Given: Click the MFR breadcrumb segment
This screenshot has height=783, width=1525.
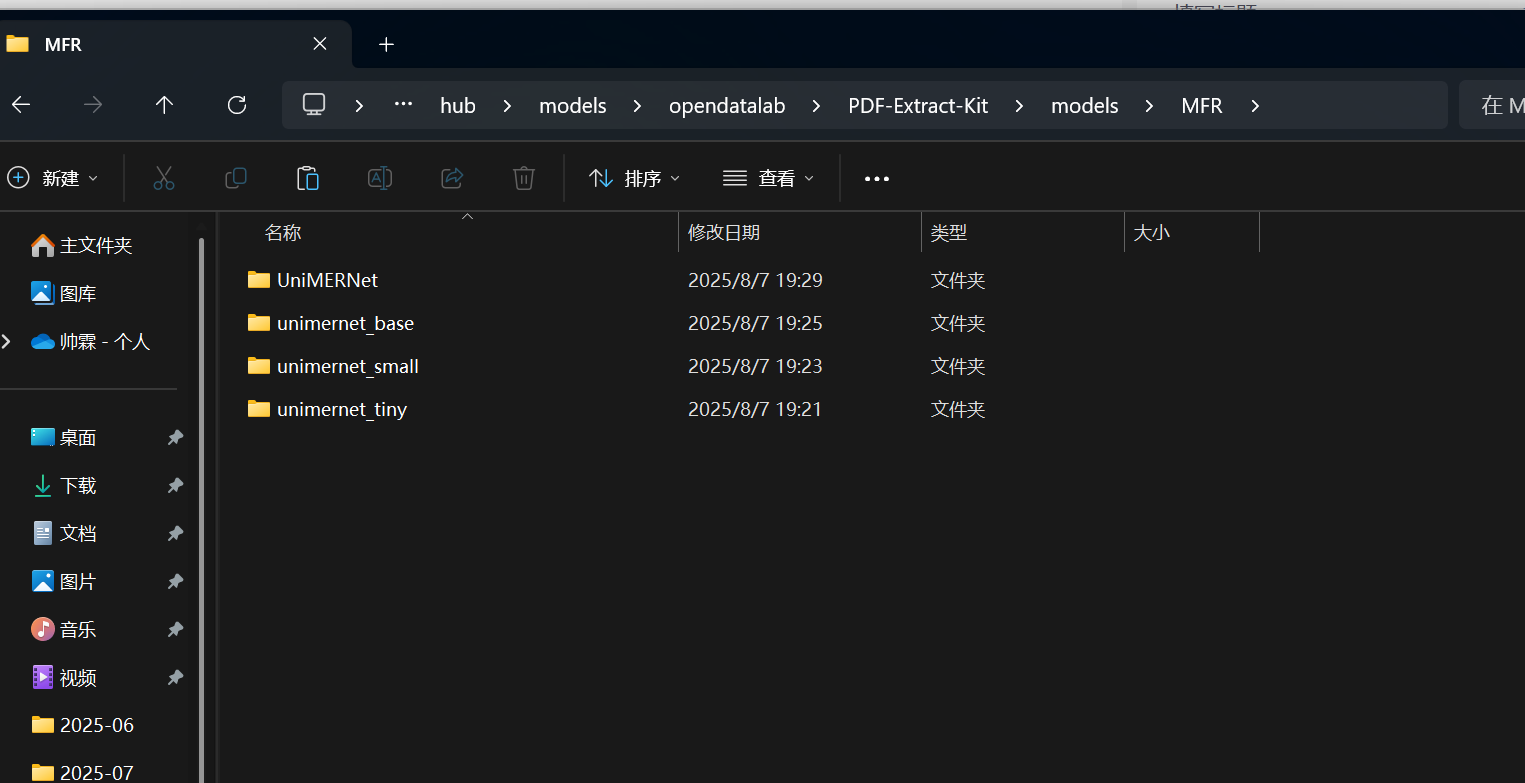Looking at the screenshot, I should (1202, 106).
